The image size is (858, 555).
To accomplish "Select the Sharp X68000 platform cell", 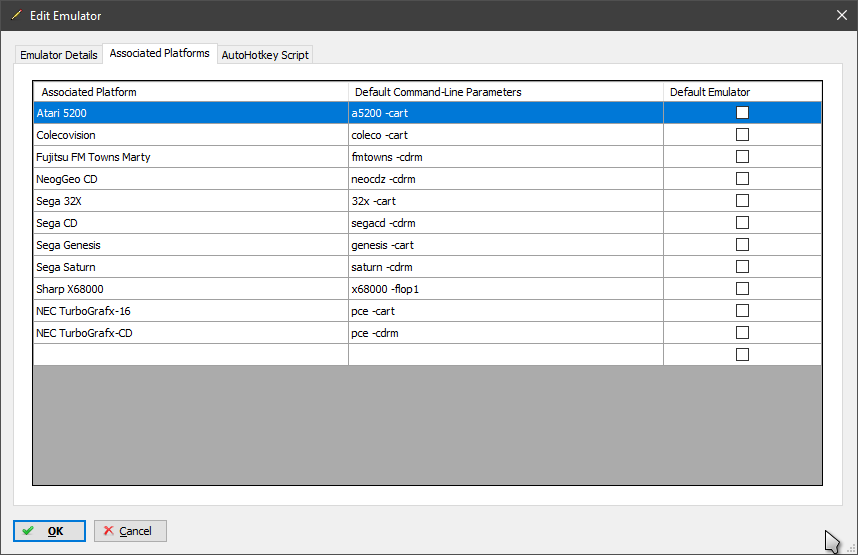I will point(190,288).
